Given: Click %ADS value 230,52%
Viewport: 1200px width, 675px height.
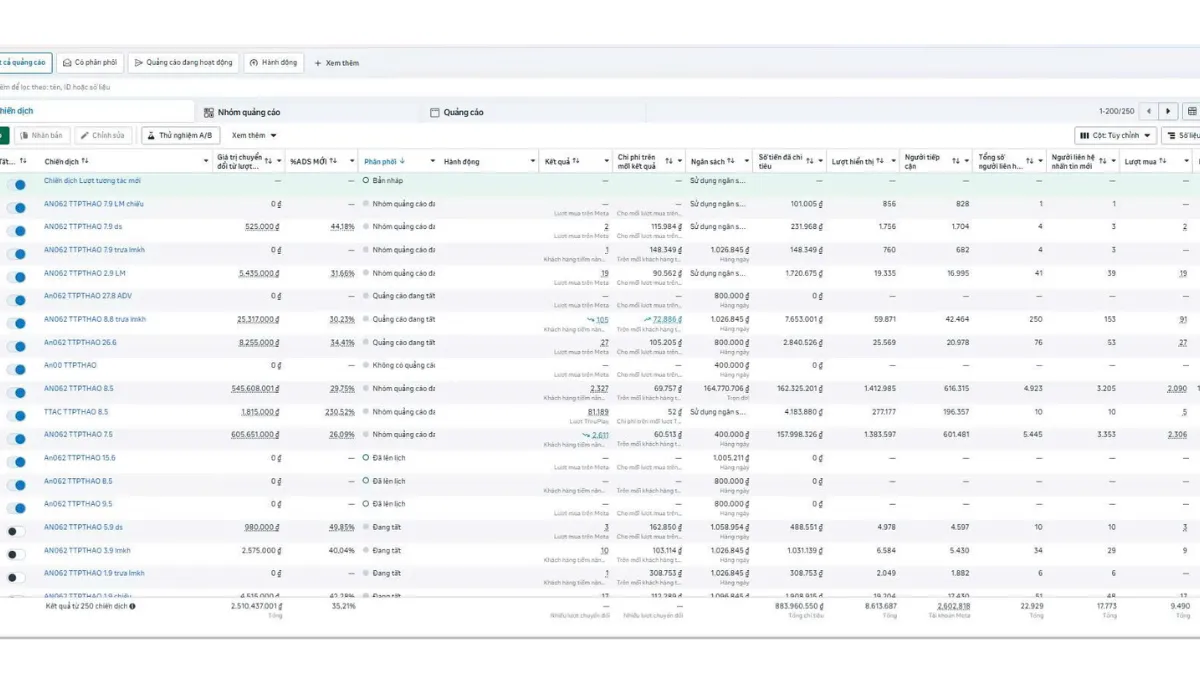Looking at the screenshot, I should click(340, 411).
